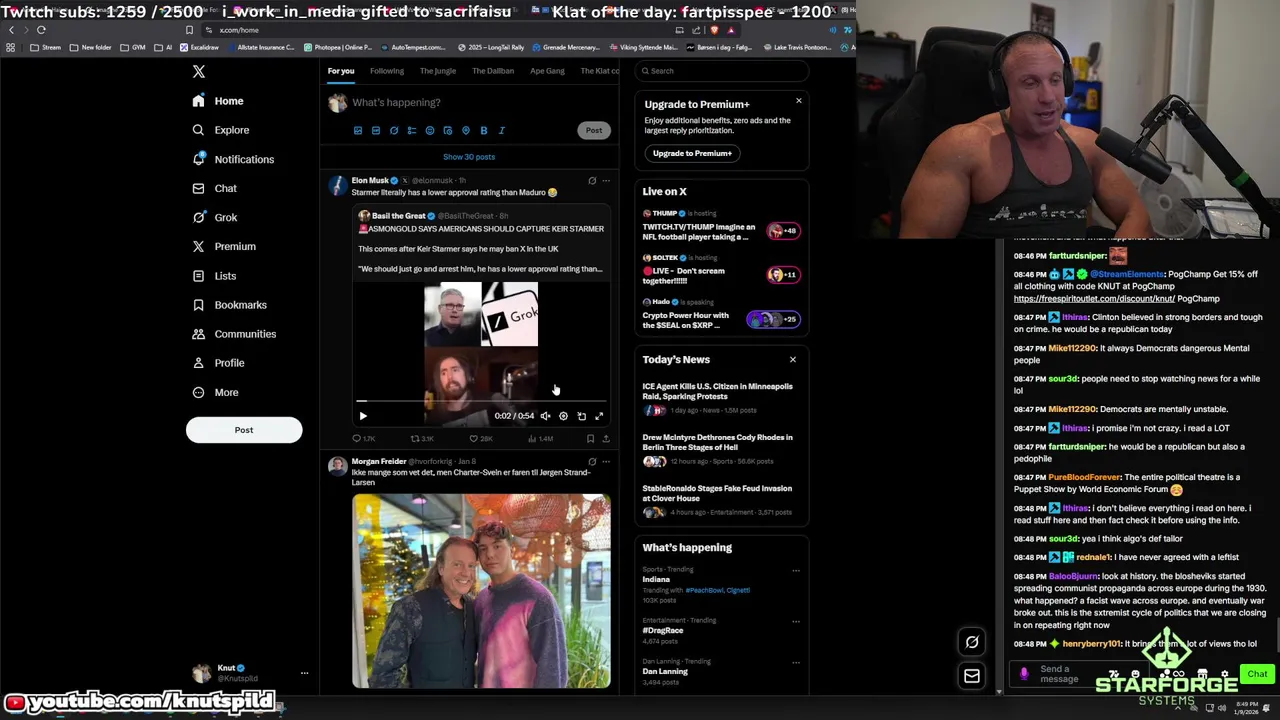Open Lists in the sidebar

214,276
